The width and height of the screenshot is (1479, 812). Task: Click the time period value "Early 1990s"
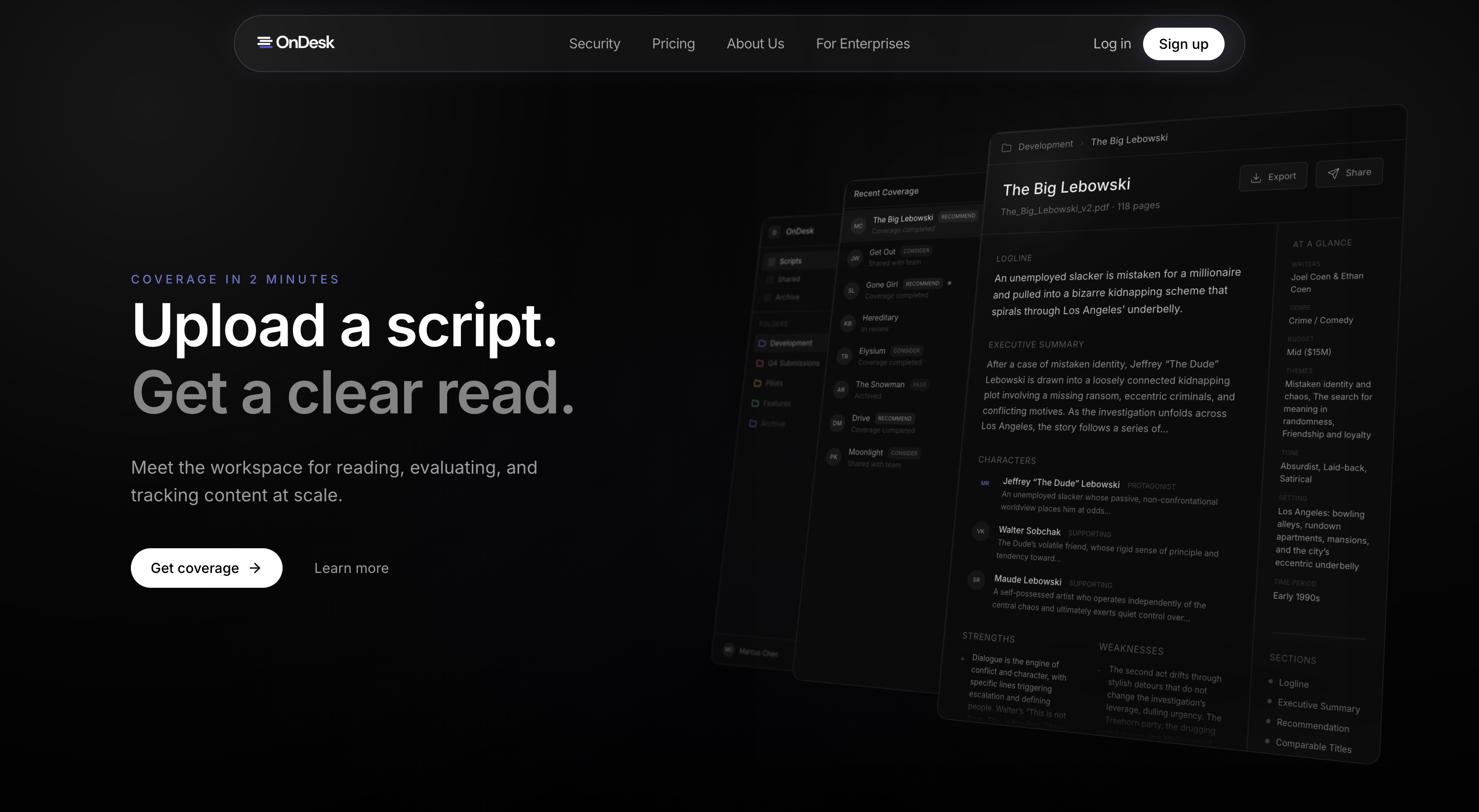(x=1296, y=597)
